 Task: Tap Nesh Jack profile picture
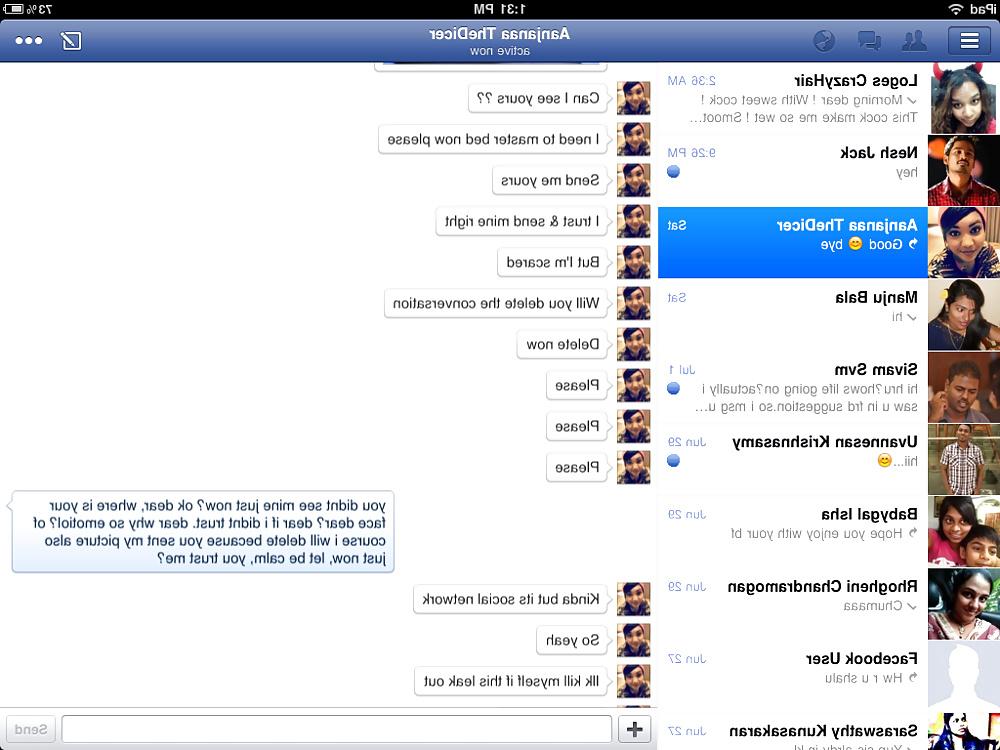pyautogui.click(x=964, y=170)
